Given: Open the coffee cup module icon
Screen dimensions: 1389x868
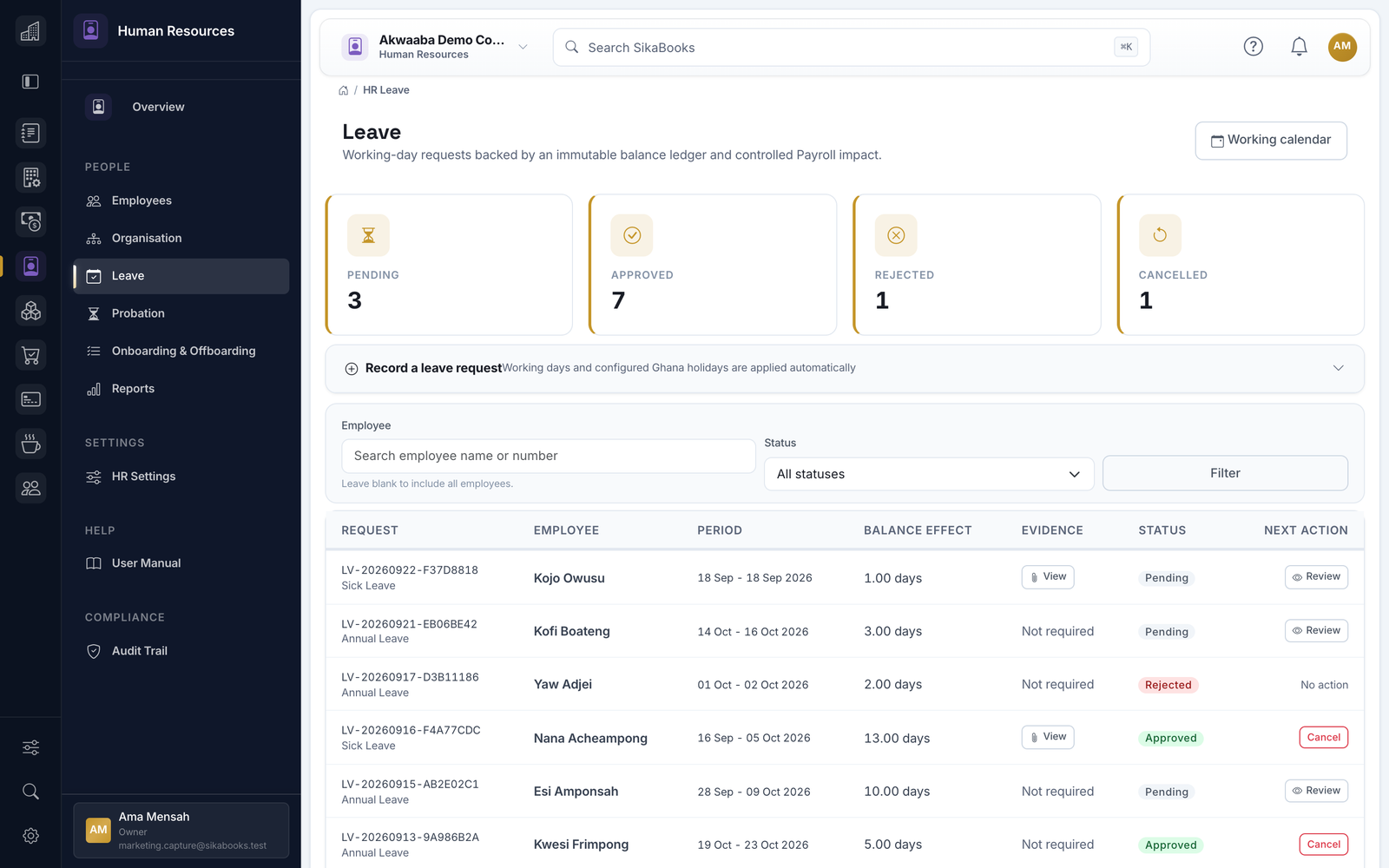Looking at the screenshot, I should tap(30, 444).
